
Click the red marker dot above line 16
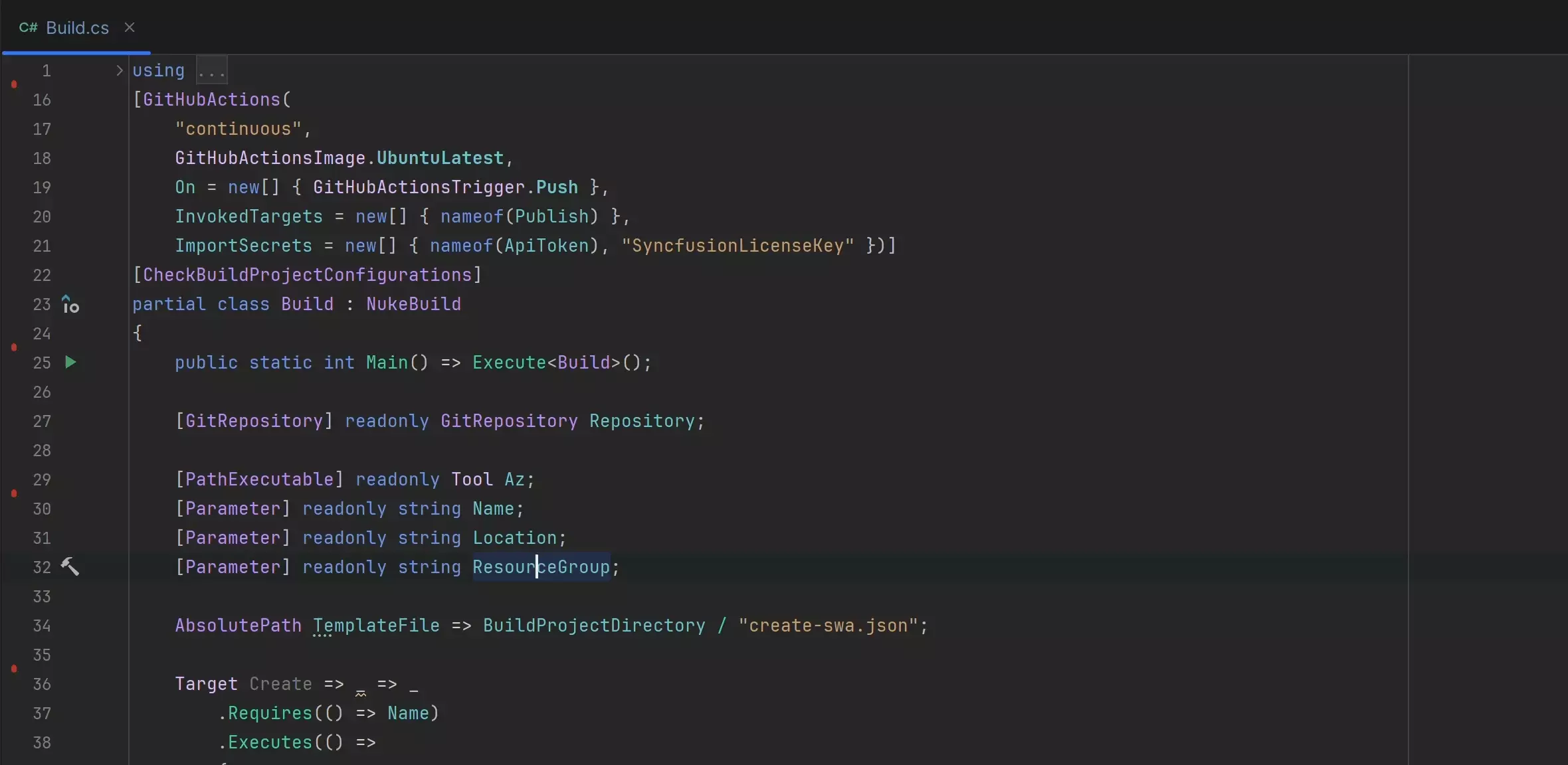[14, 84]
